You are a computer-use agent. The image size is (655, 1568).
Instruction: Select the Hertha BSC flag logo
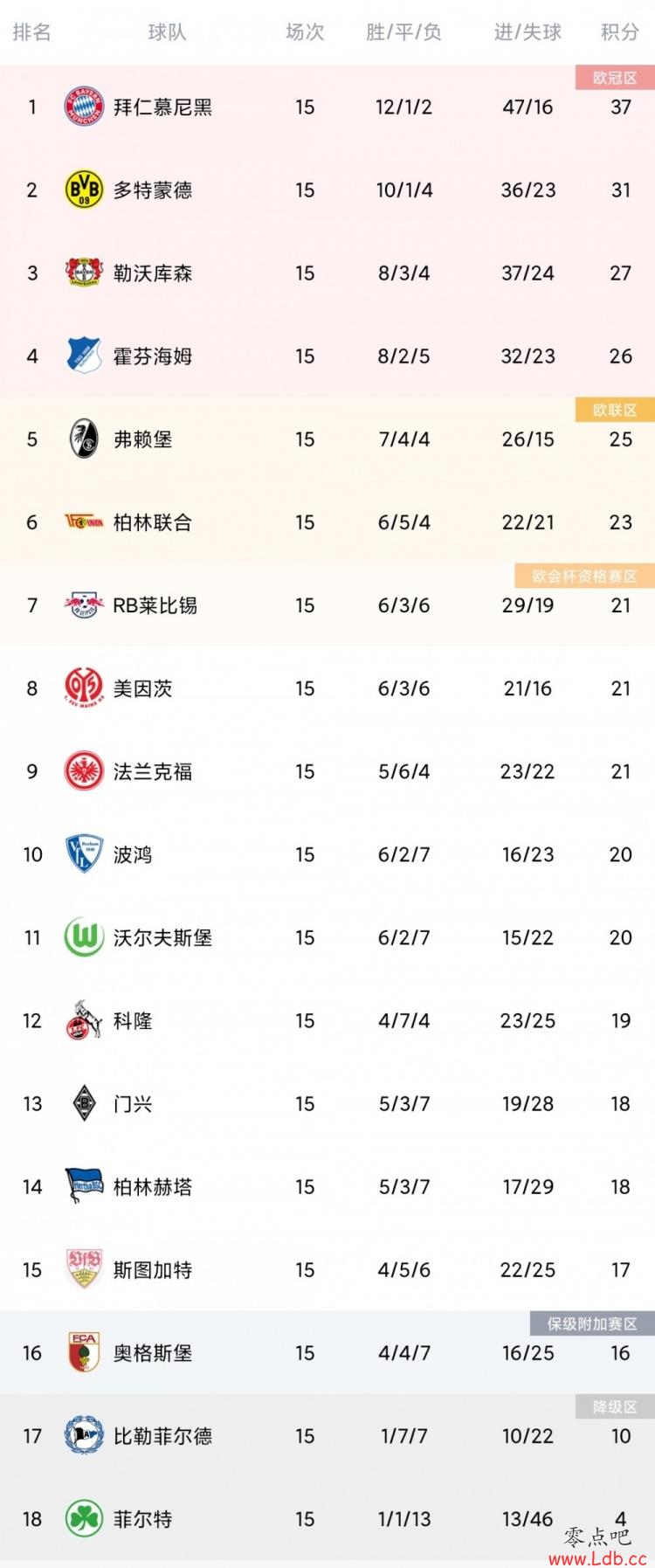click(x=85, y=1186)
